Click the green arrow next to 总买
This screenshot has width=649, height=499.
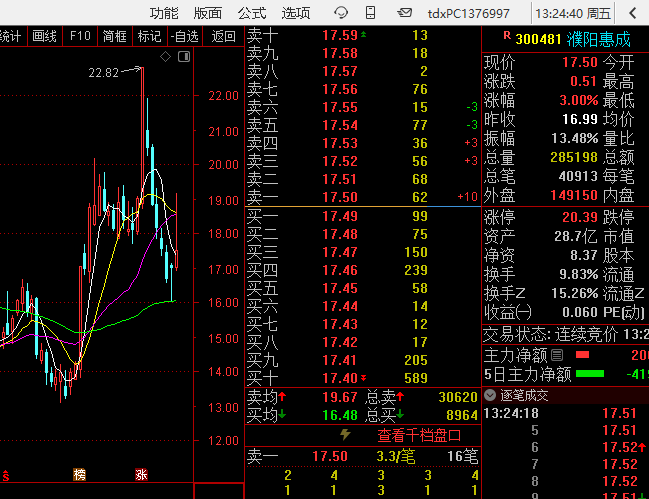400,414
